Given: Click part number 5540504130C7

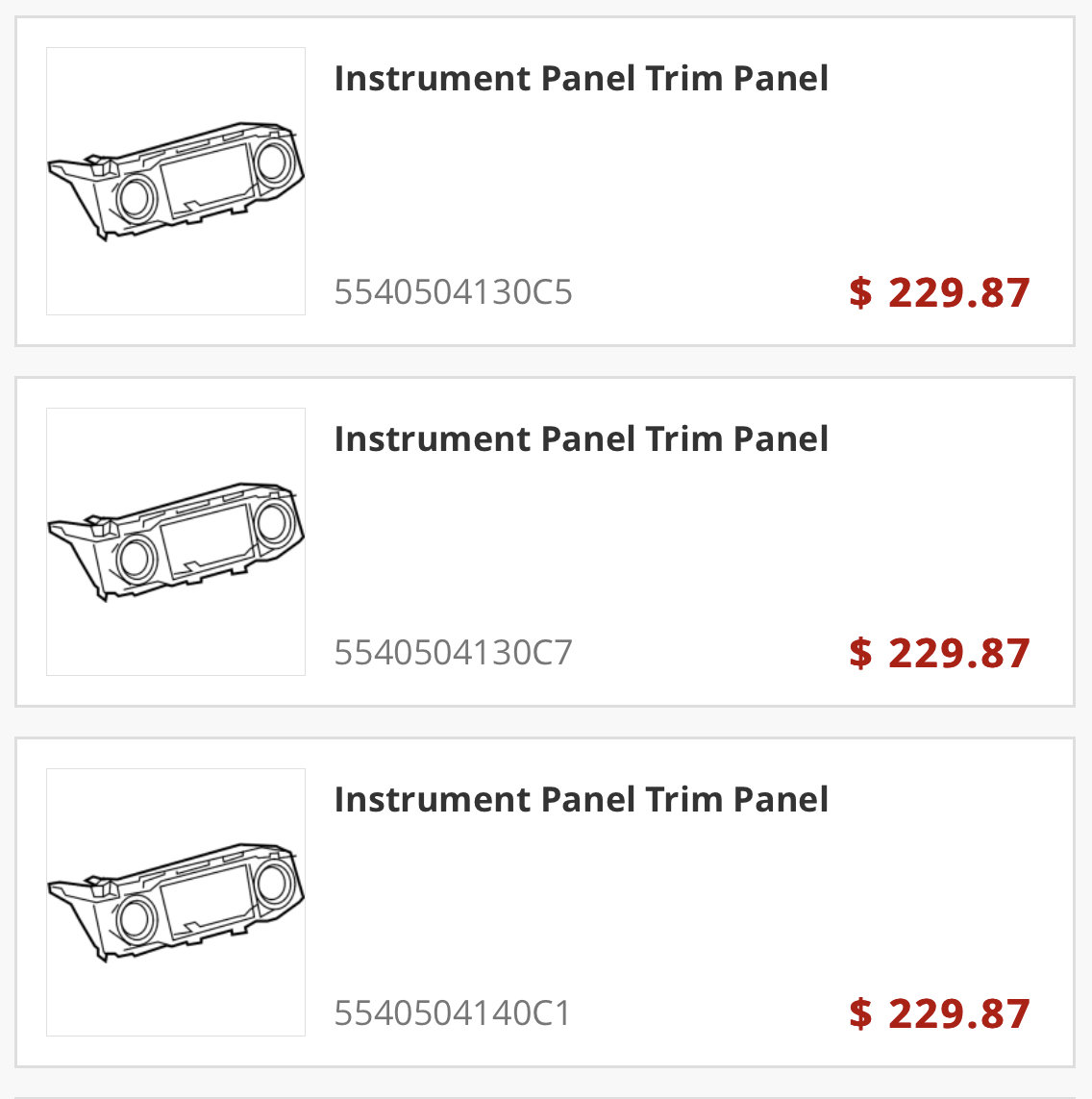Looking at the screenshot, I should point(454,653).
